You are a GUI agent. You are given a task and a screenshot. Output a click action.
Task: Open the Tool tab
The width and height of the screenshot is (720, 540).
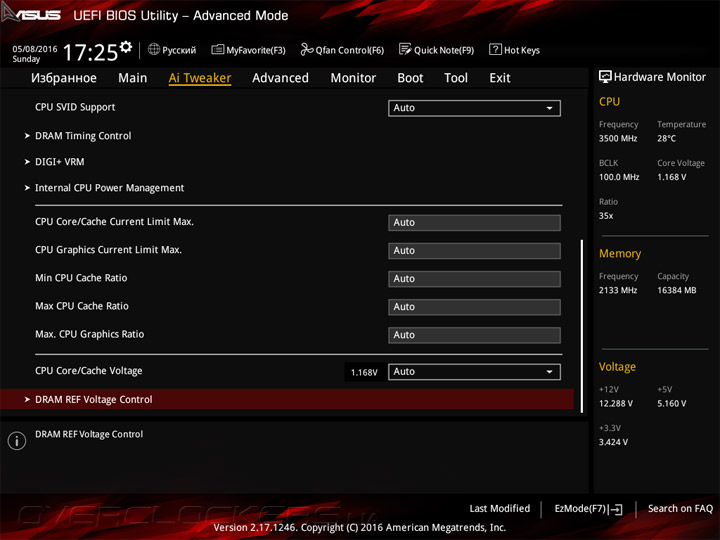456,78
